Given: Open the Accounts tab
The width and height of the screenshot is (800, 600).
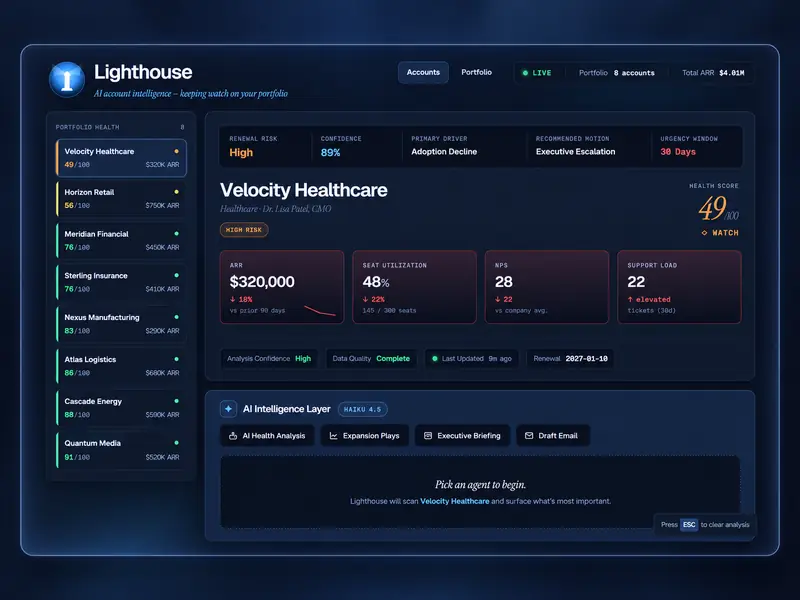Looking at the screenshot, I should [423, 72].
